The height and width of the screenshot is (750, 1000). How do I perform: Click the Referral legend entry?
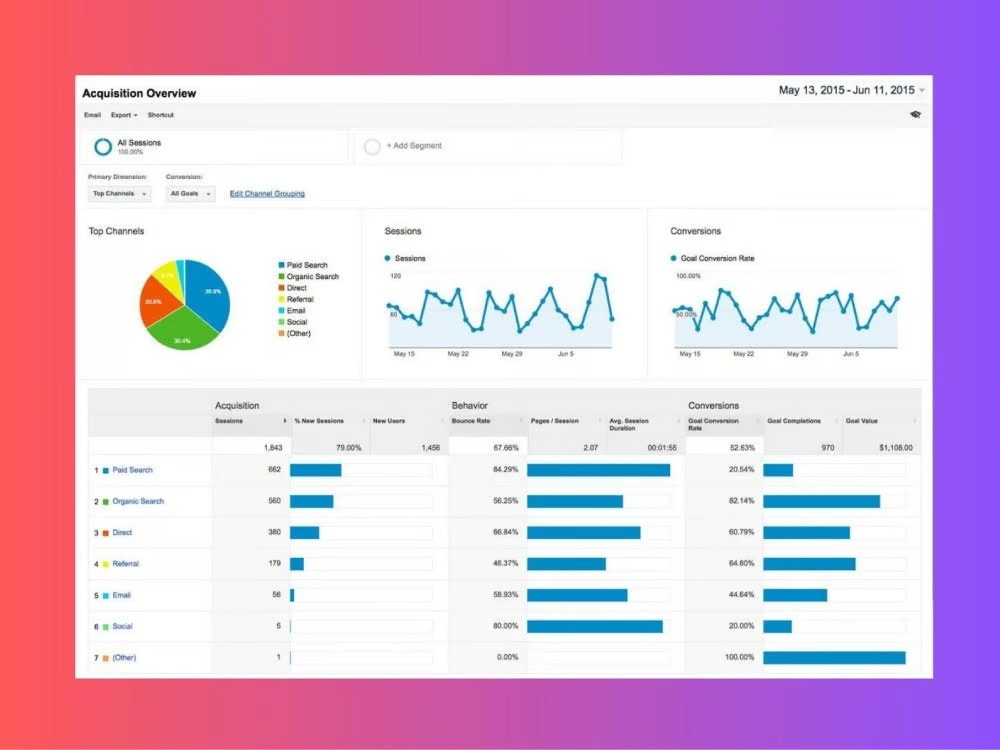(x=296, y=299)
